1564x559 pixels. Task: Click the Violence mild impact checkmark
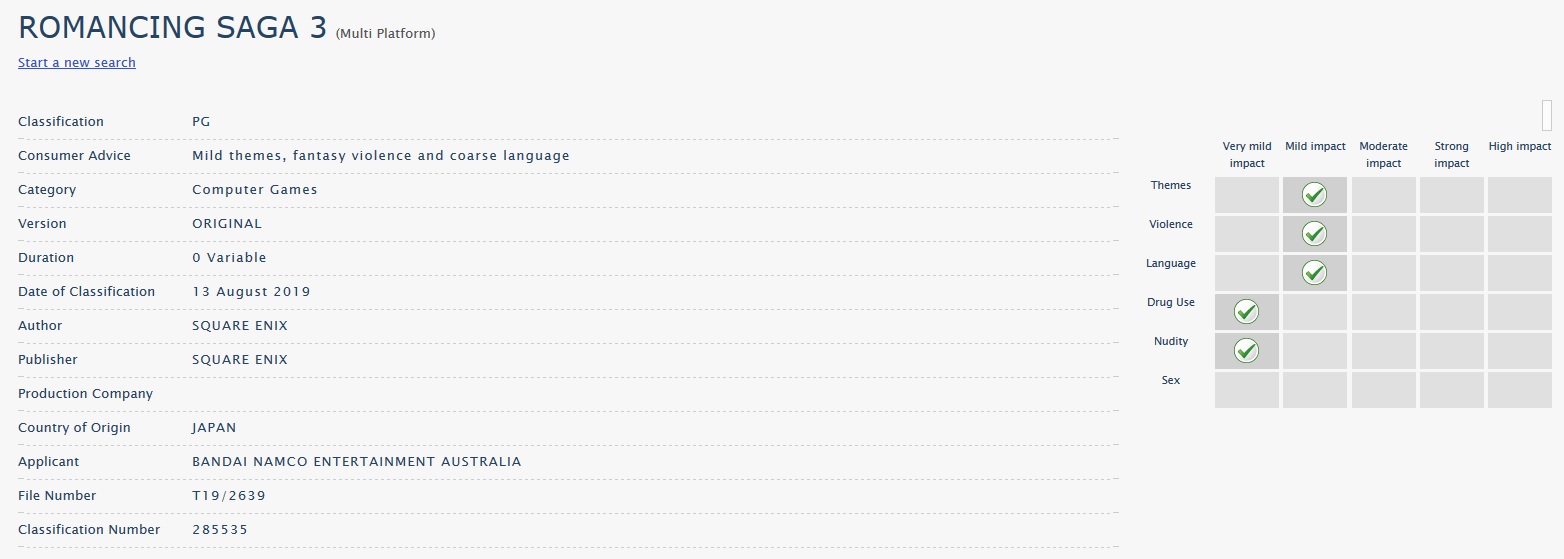tap(1314, 234)
